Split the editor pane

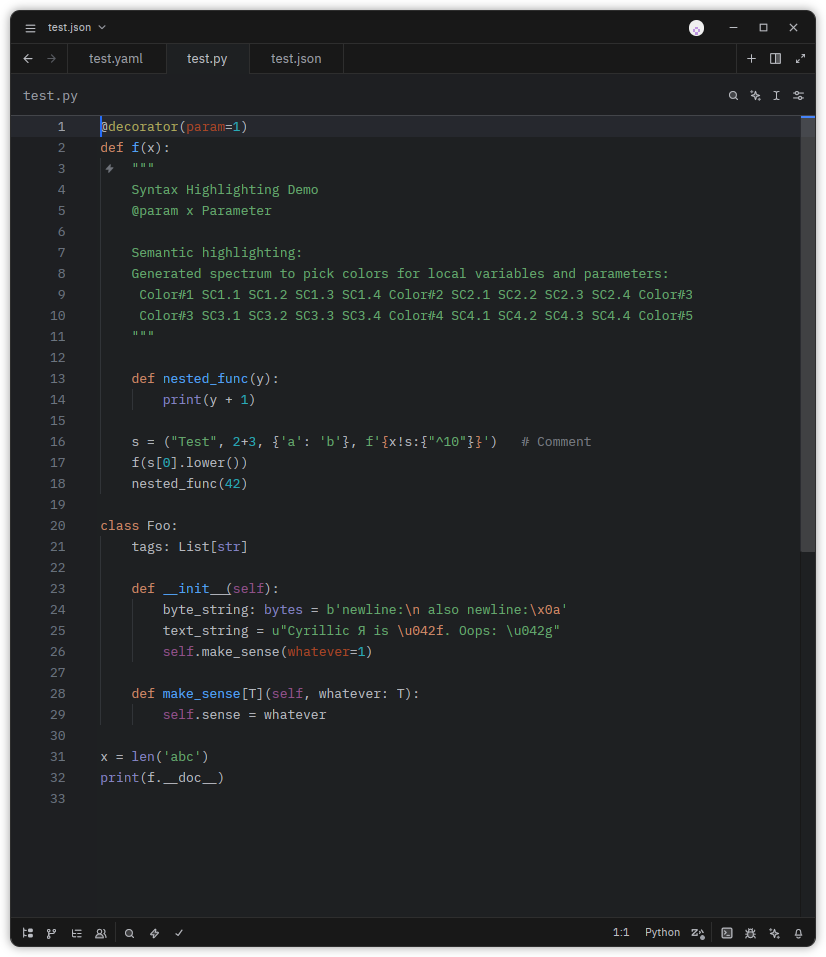pos(775,59)
